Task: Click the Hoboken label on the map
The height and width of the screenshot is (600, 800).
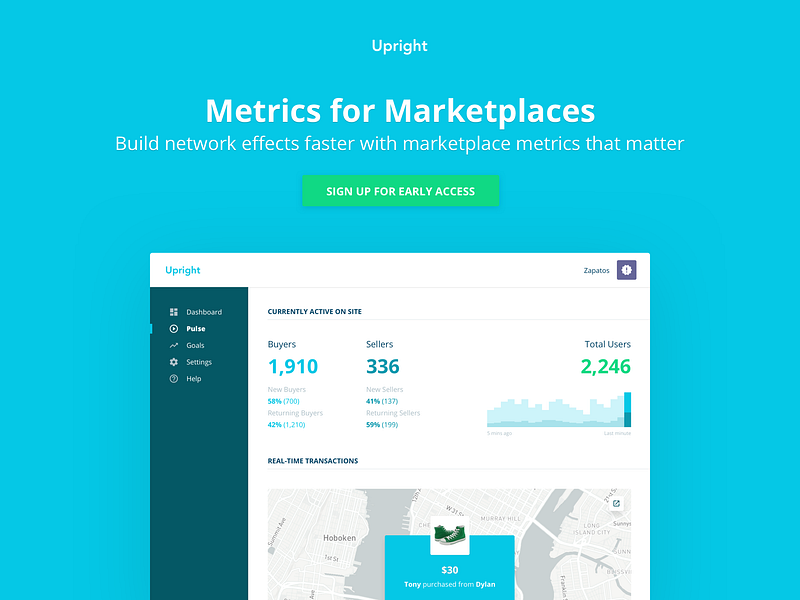Action: coord(339,538)
